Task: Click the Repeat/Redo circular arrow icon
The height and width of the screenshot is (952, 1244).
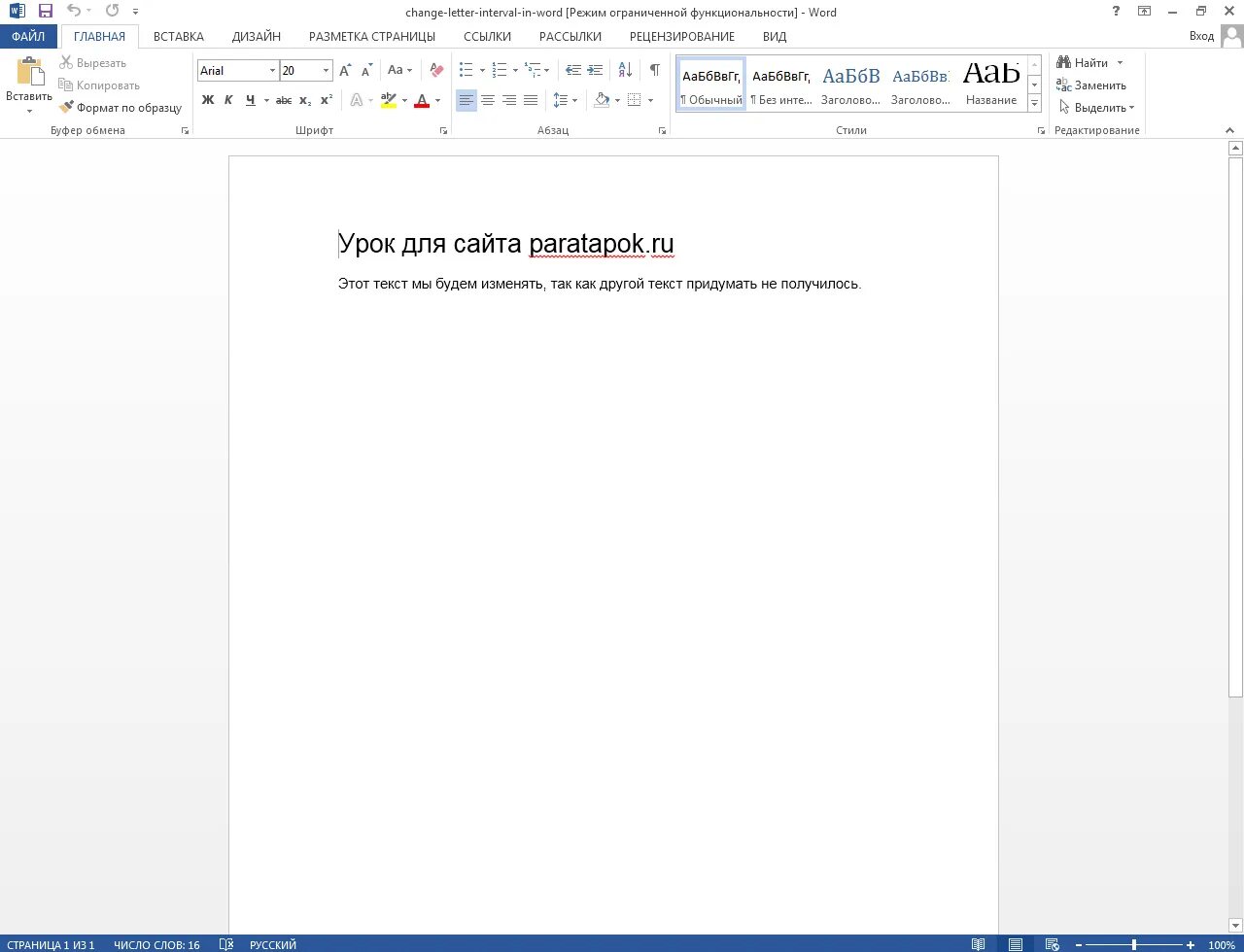Action: point(112,12)
